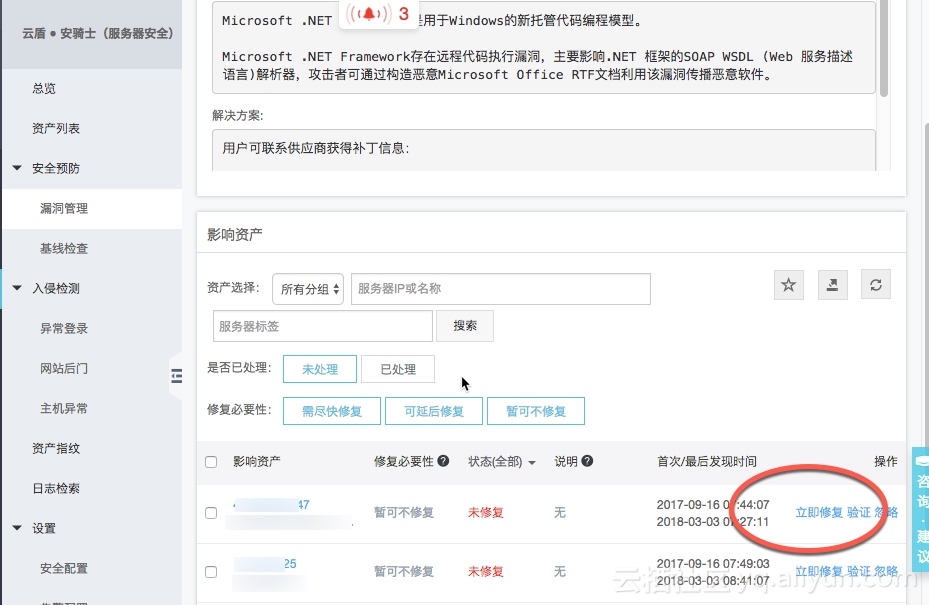Open 网站后门 in the sidebar
Screen dimensions: 929x605
pyautogui.click(x=64, y=368)
